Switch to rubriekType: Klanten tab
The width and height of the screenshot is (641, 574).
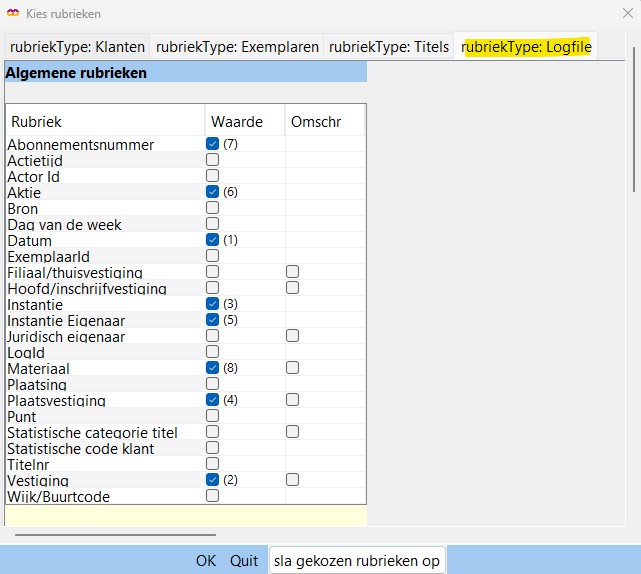coord(77,47)
